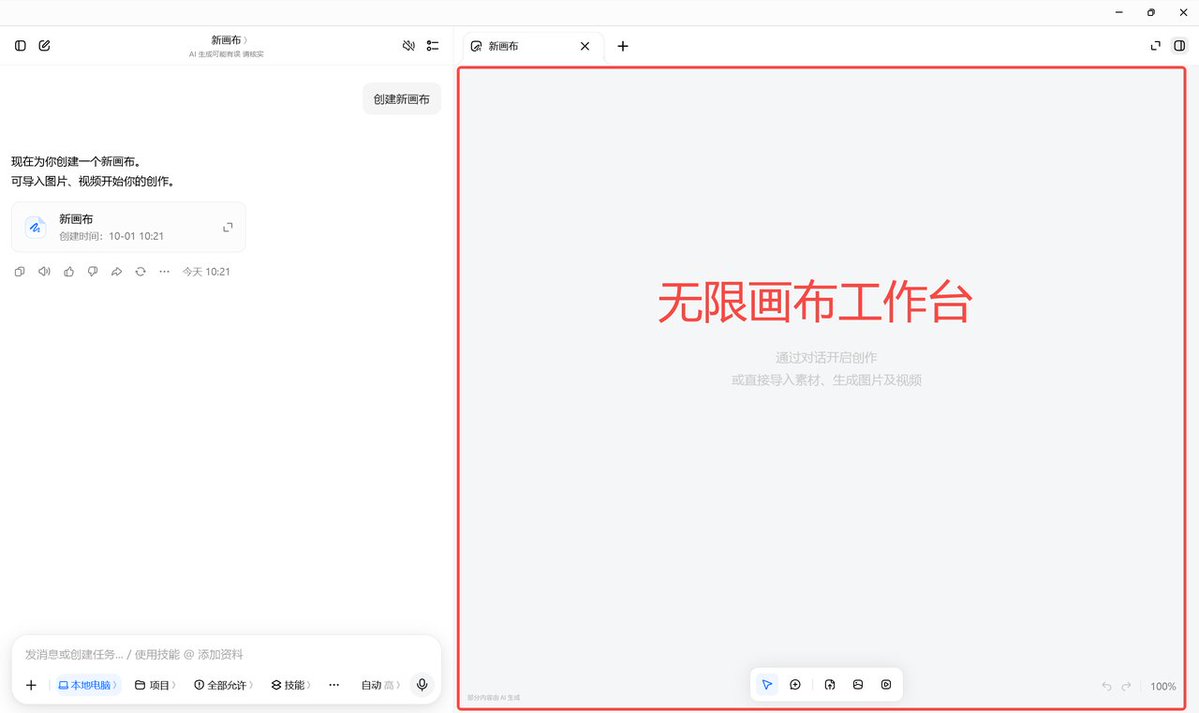Click the 创建新画布 message bubble
The image size is (1199, 713).
tap(401, 99)
